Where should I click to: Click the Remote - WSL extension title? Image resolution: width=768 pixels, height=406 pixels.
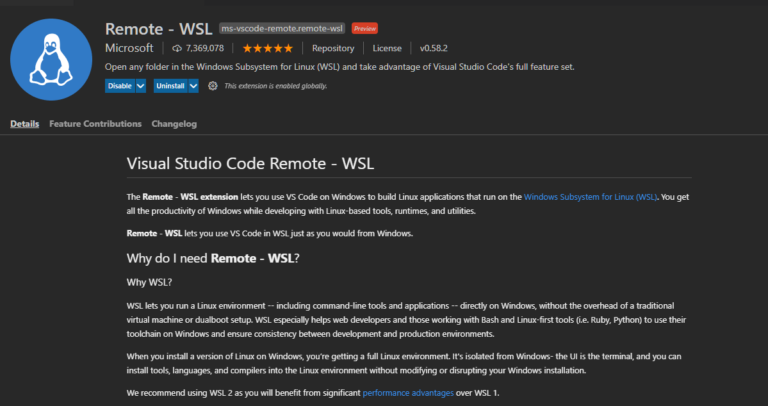point(159,28)
